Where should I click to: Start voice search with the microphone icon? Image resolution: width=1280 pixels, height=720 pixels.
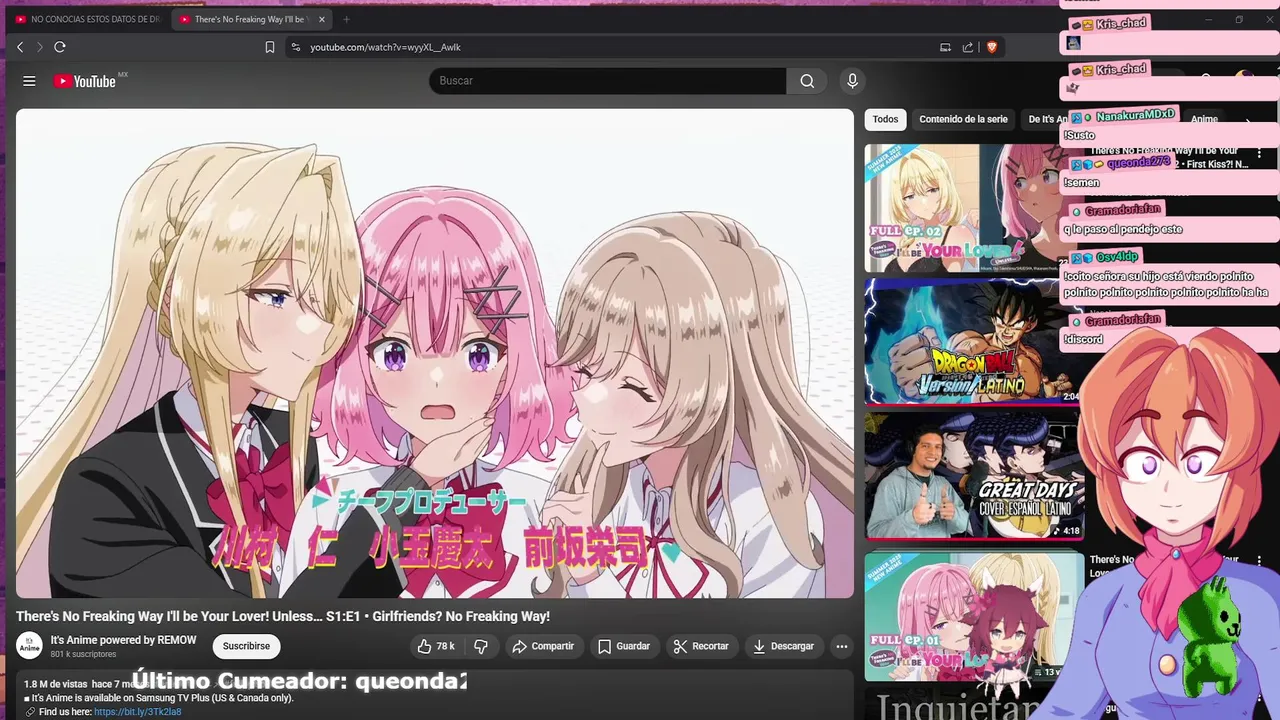[x=852, y=81]
